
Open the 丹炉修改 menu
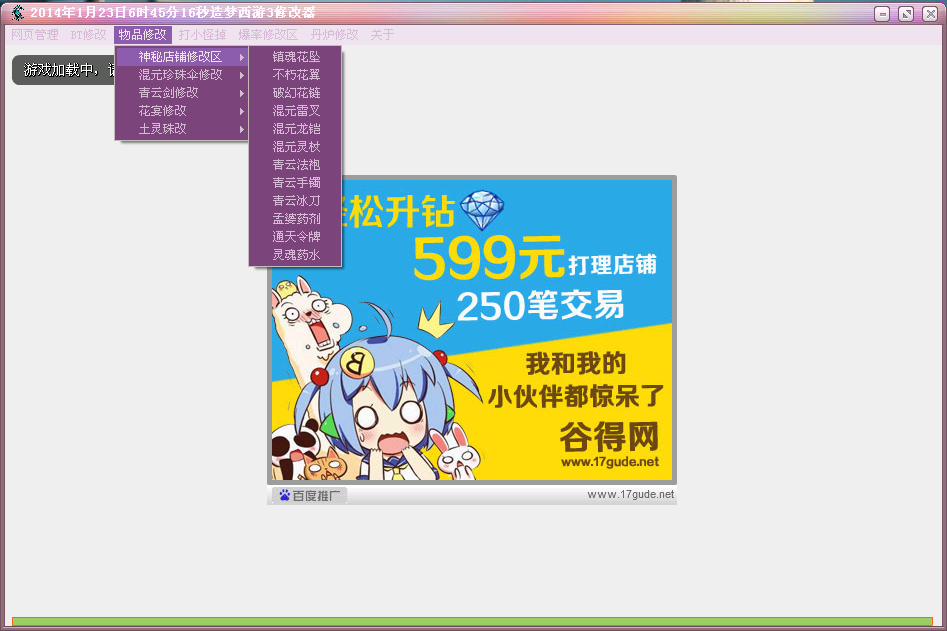point(335,35)
